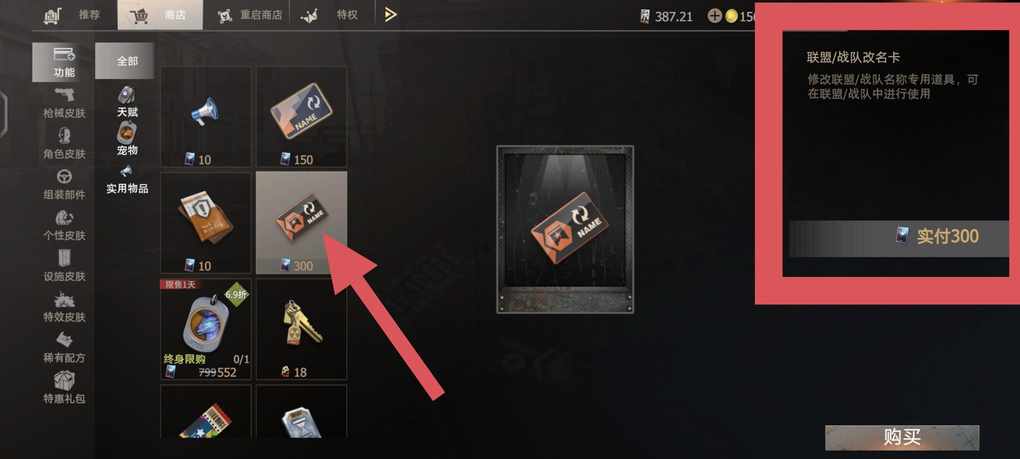The width and height of the screenshot is (1020, 459).
Task: Select the 特惠礼包 gift box category
Action: click(64, 389)
